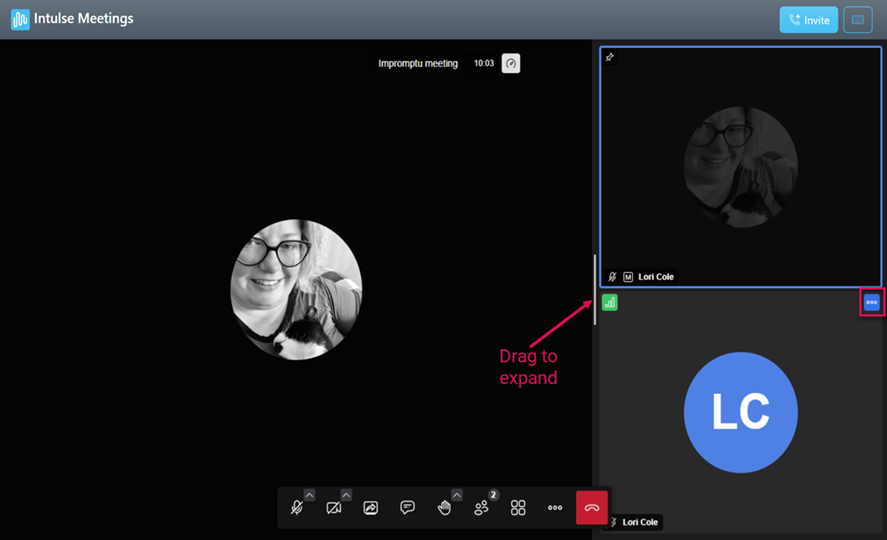This screenshot has height=540, width=887.
Task: Click the Intulse Meetings logo icon
Action: 20,19
